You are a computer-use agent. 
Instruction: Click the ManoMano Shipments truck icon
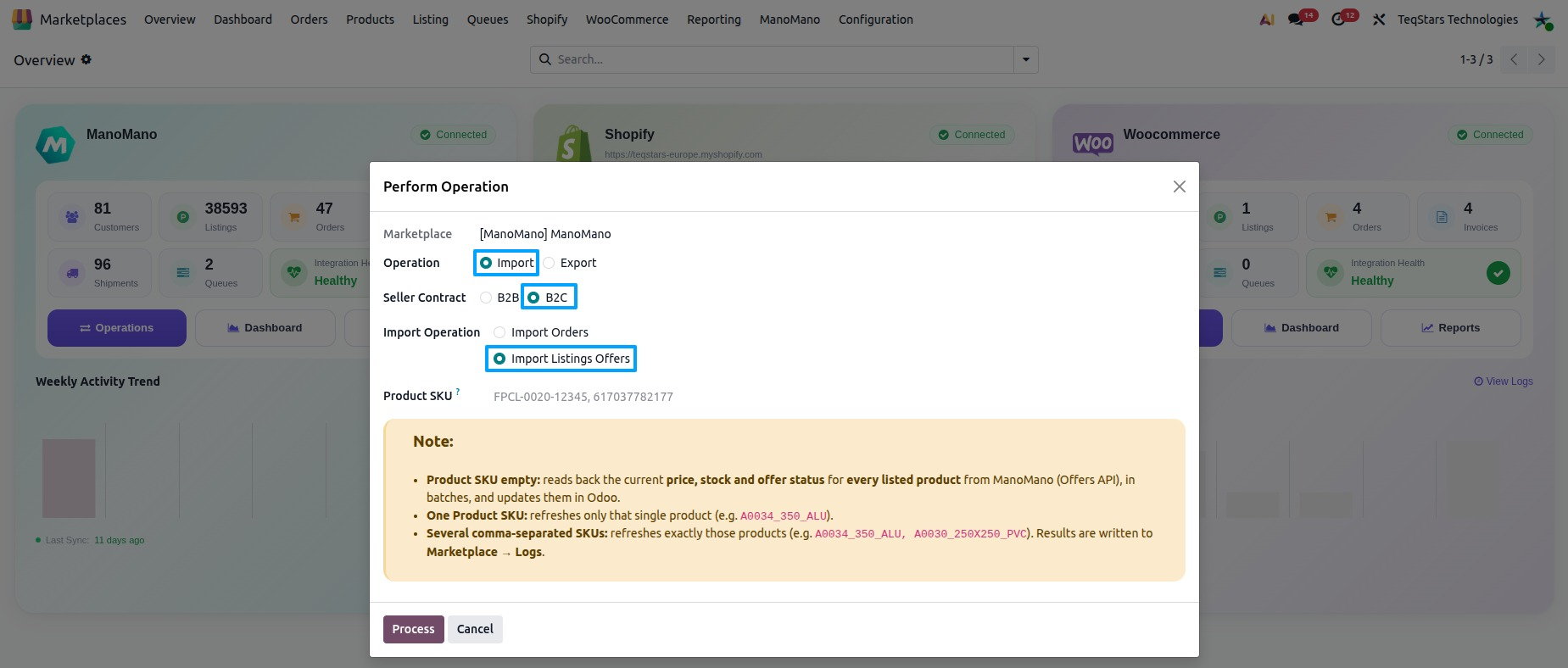[72, 273]
